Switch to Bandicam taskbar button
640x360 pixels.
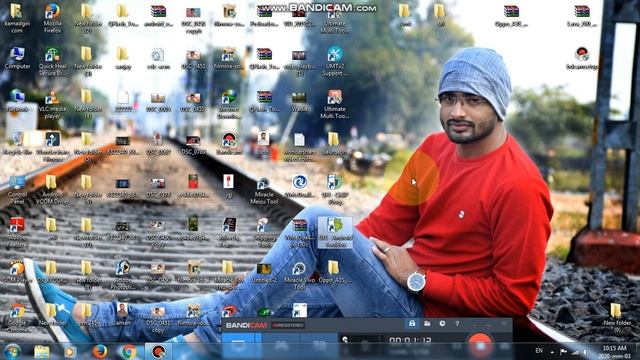pyautogui.click(x=158, y=351)
